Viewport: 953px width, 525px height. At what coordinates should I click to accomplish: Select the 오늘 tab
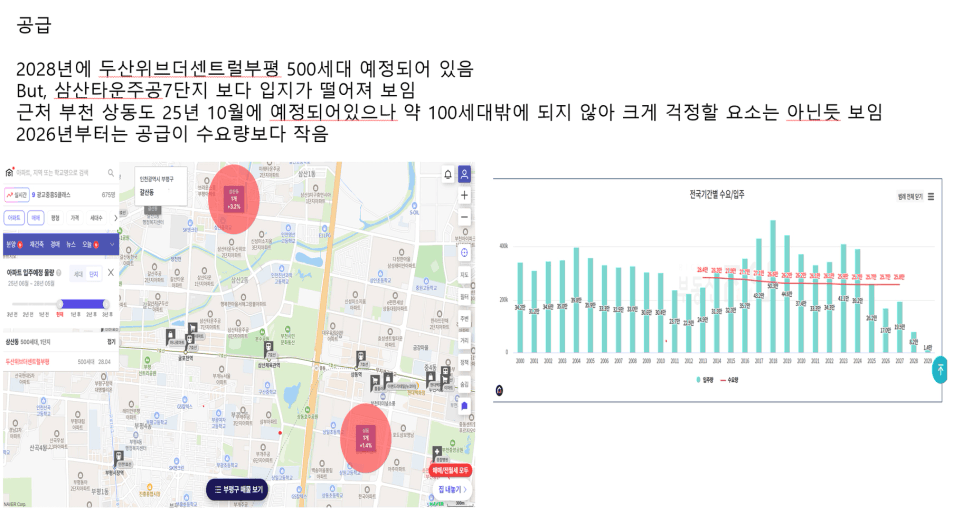(x=90, y=244)
